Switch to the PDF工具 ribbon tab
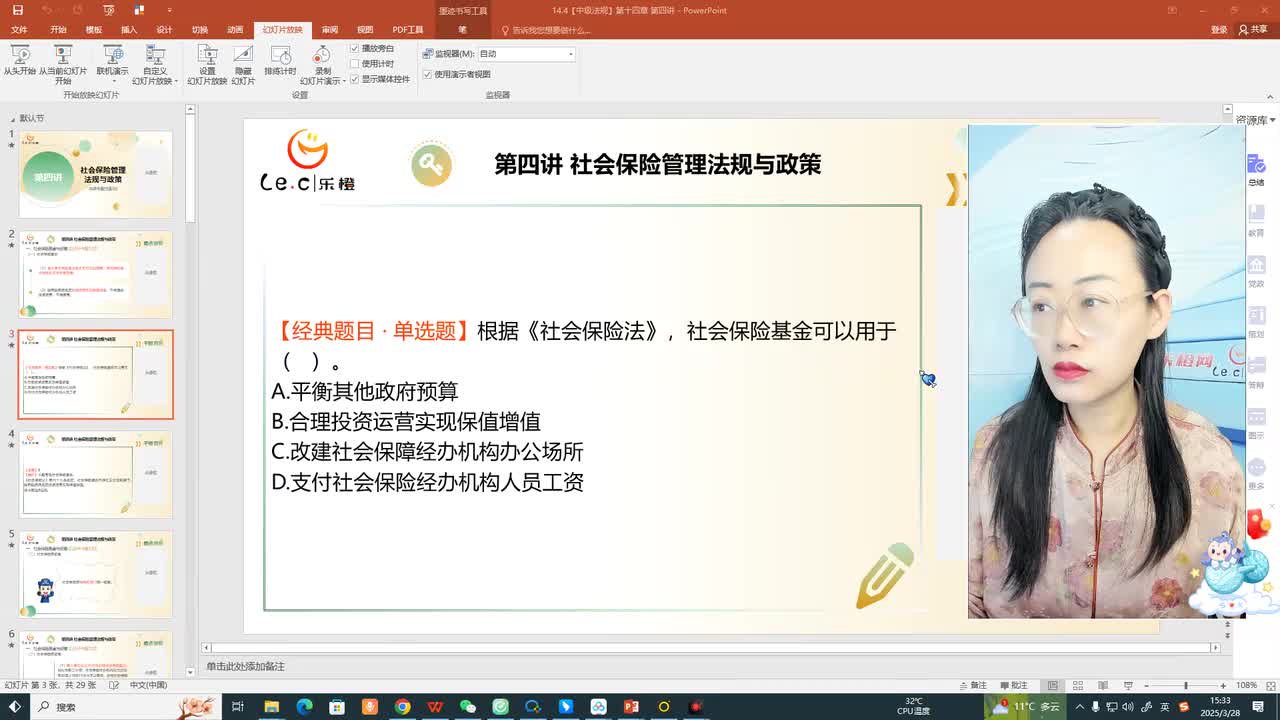 point(408,30)
